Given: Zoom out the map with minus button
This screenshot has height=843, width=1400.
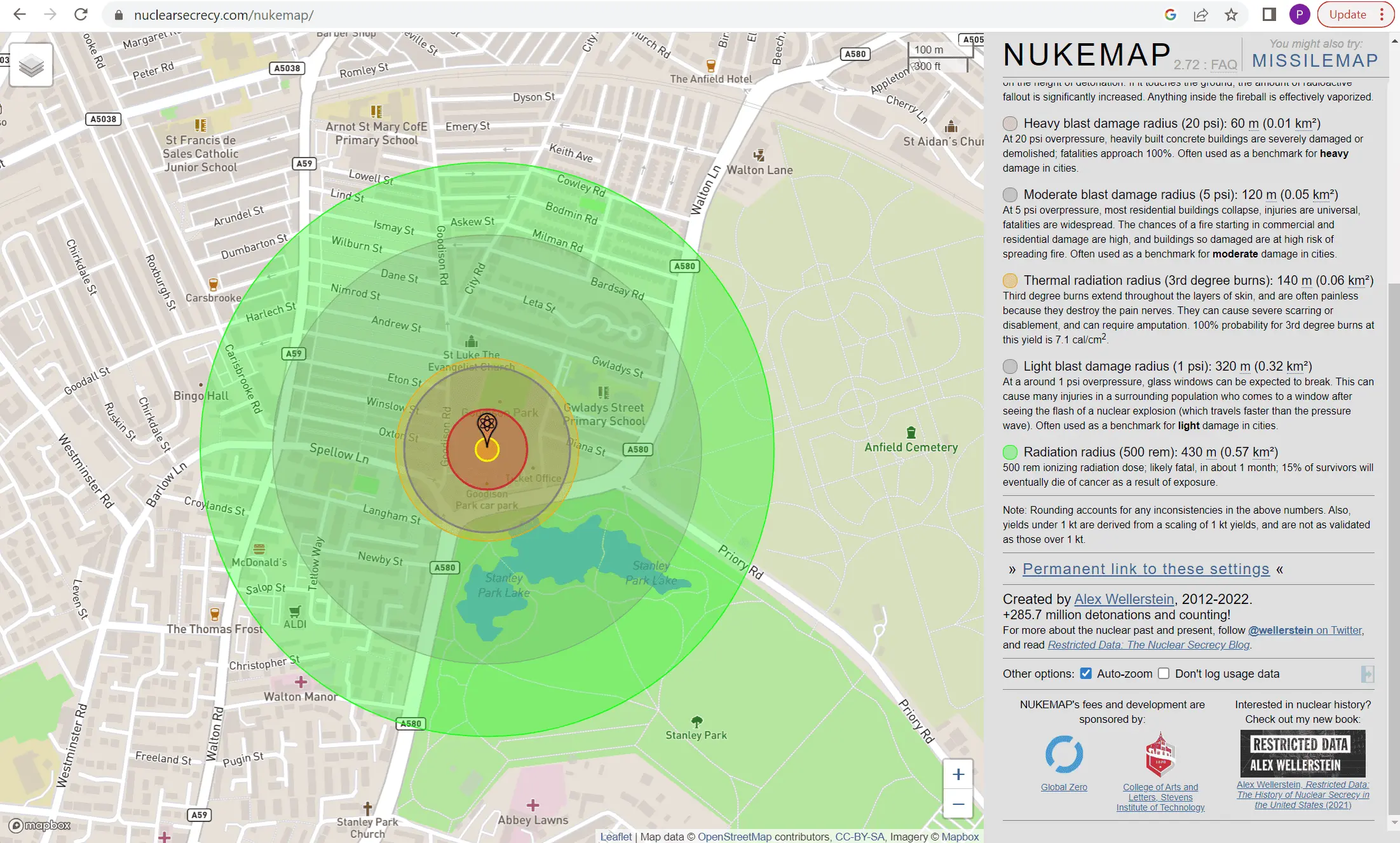Looking at the screenshot, I should pyautogui.click(x=958, y=804).
